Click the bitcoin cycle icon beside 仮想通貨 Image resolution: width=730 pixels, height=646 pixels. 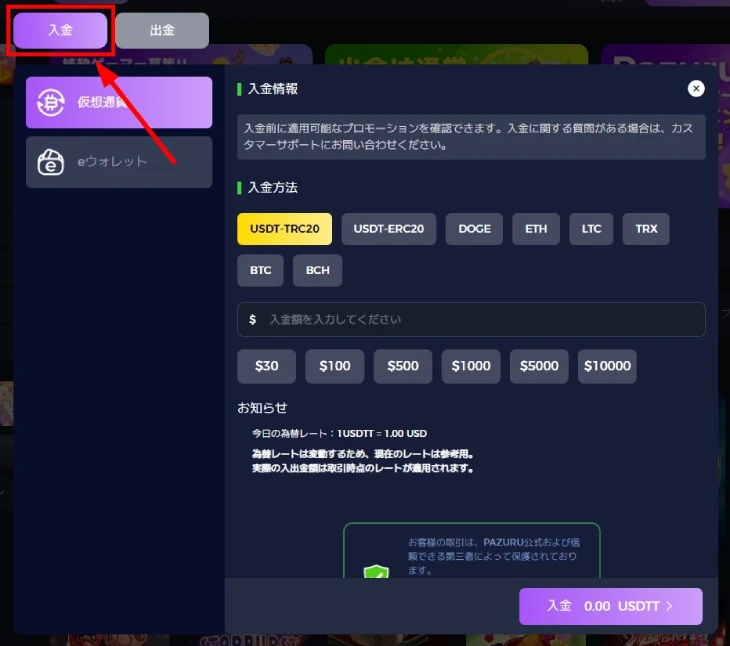(x=51, y=102)
